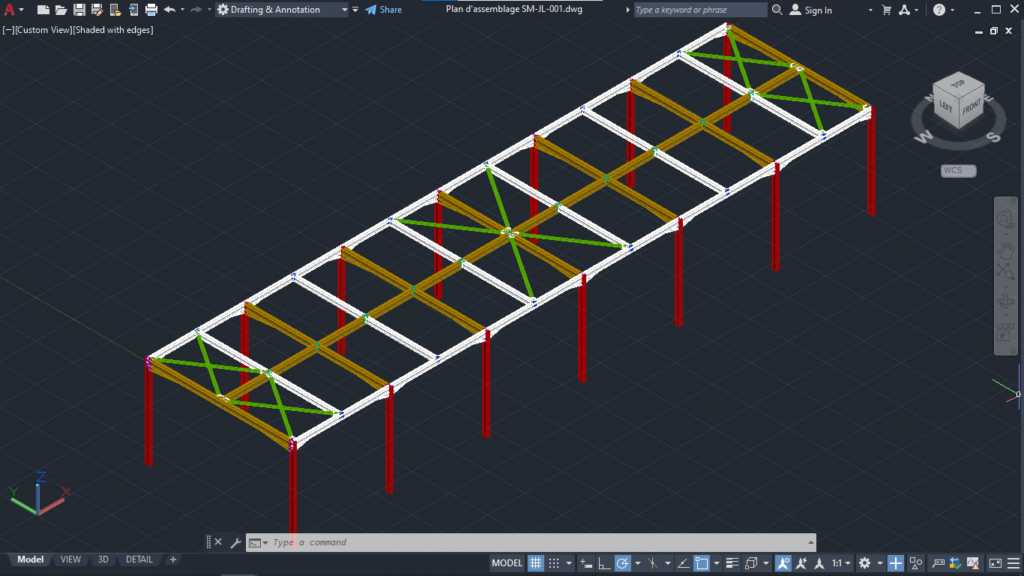Click the Save As icon
The height and width of the screenshot is (576, 1024).
coord(97,10)
